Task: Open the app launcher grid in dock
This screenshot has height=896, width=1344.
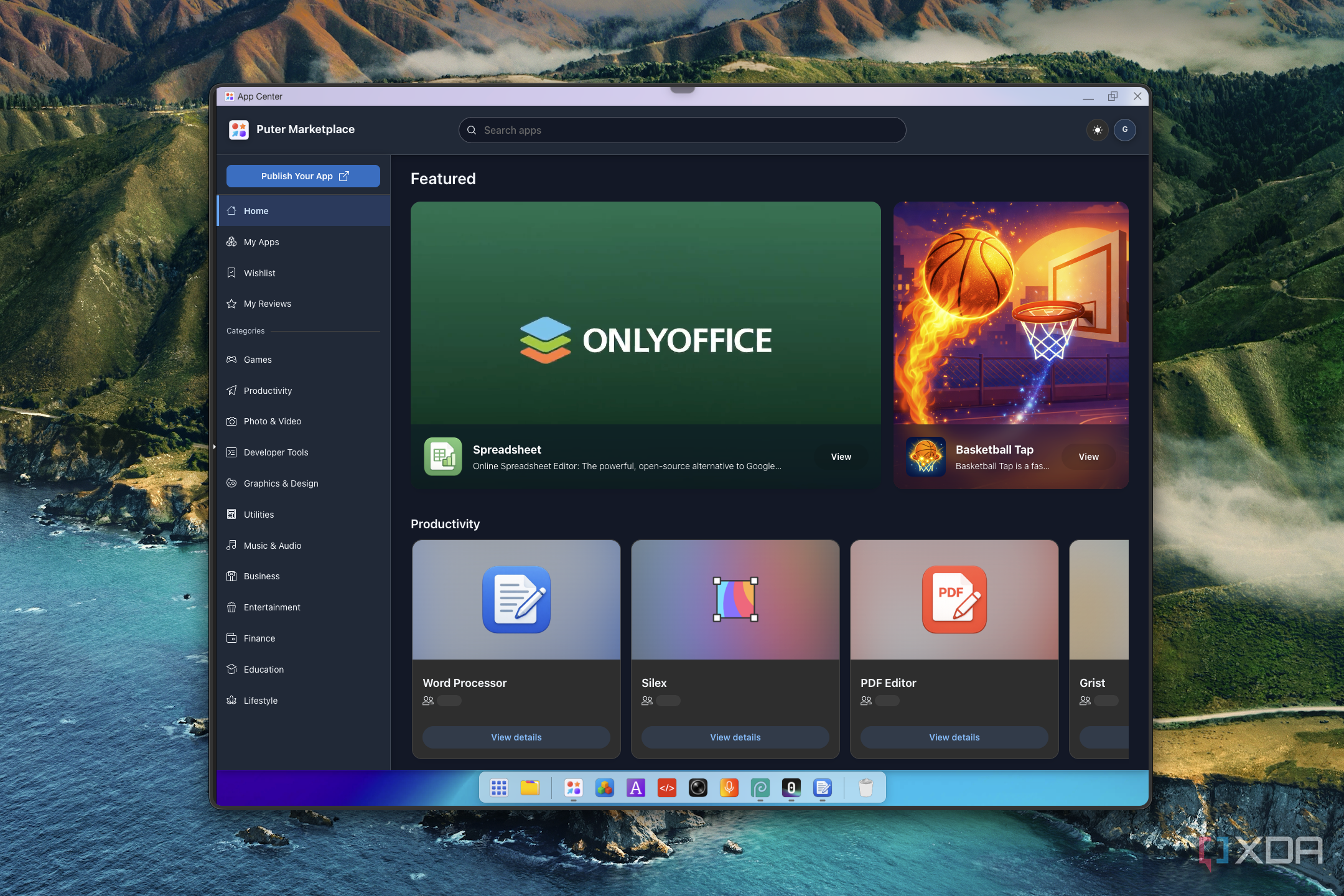Action: [x=499, y=788]
